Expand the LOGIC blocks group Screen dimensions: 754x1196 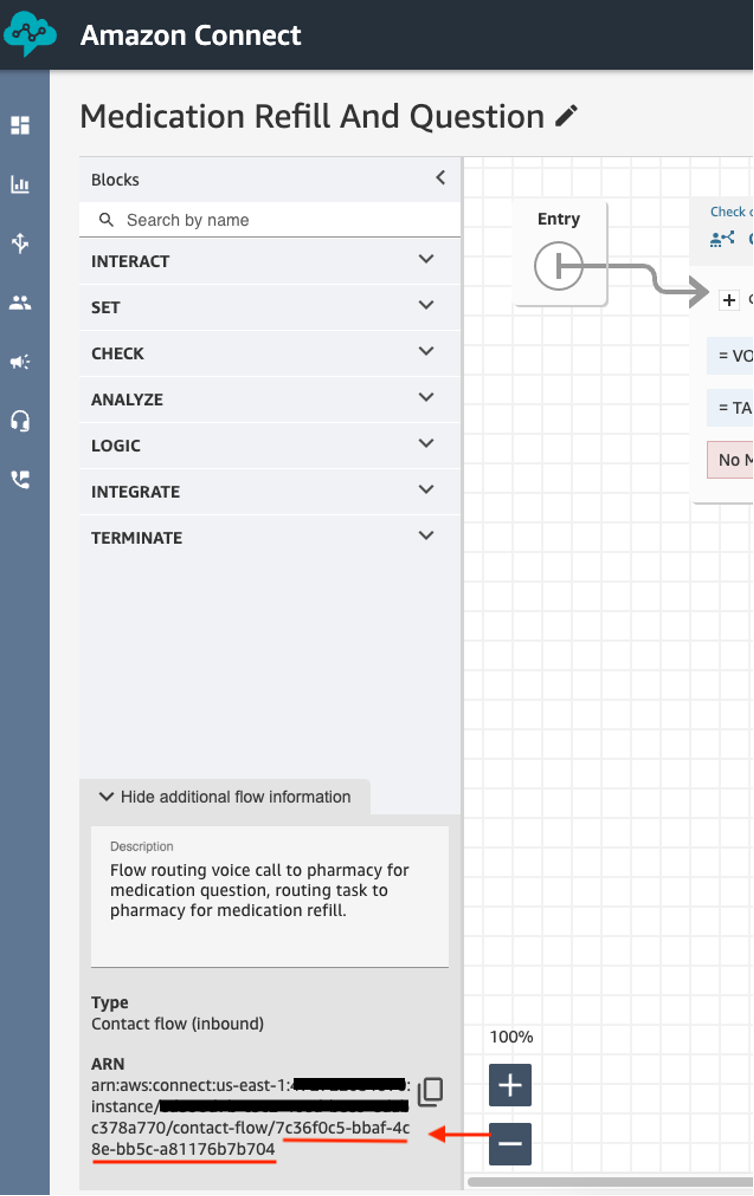[270, 445]
